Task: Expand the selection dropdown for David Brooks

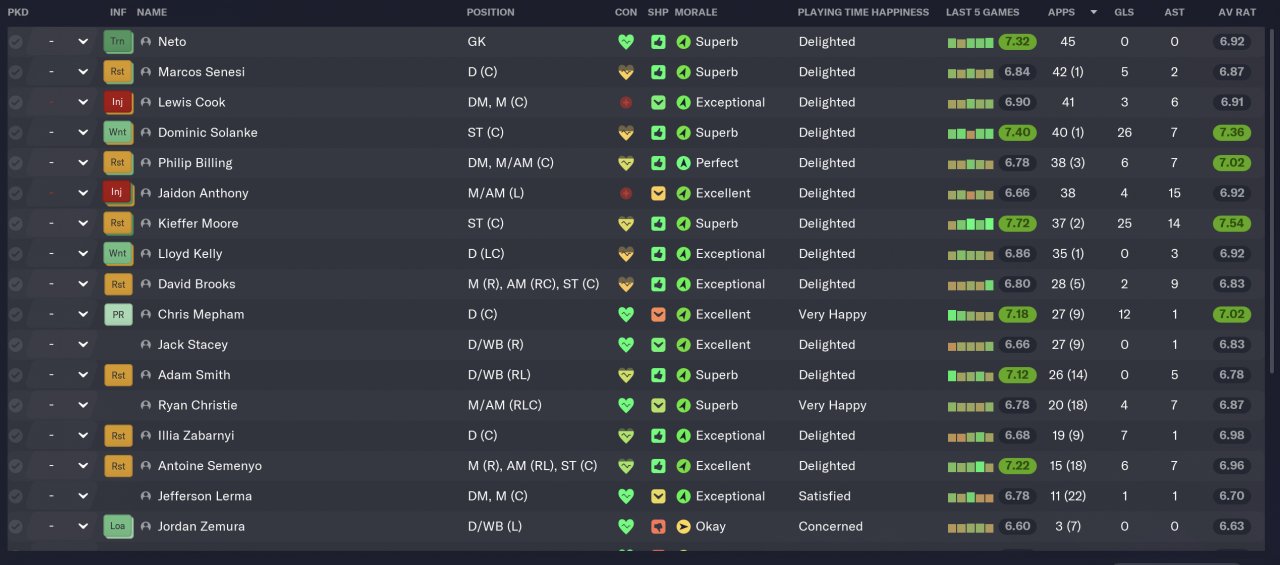Action: pyautogui.click(x=83, y=284)
